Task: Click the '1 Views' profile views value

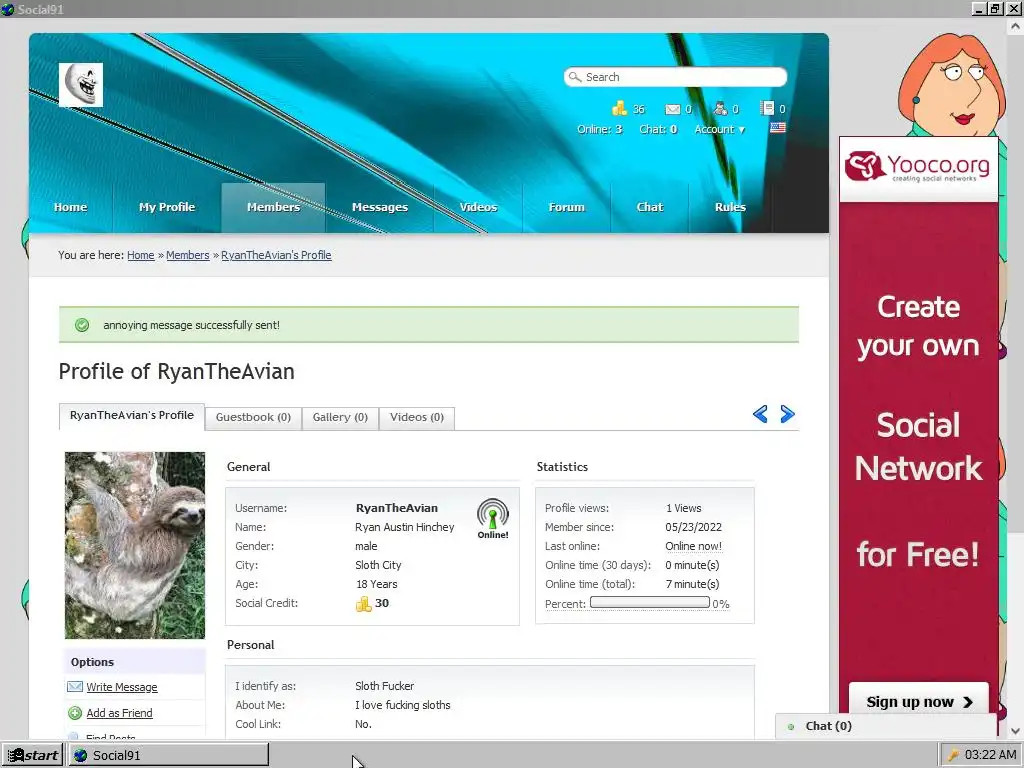Action: click(683, 508)
